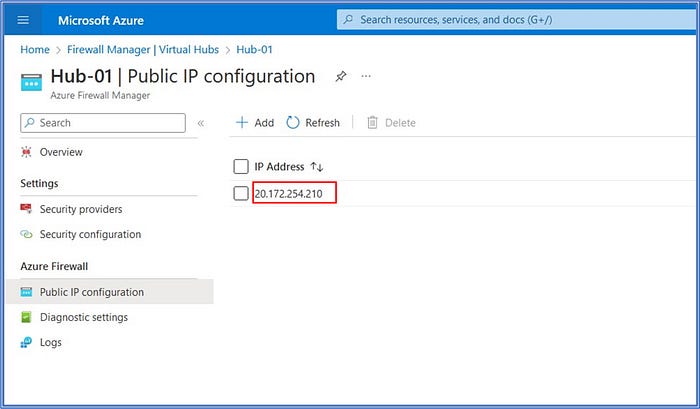Tick the checkbox for 20.172.254.210
Image resolution: width=700 pixels, height=409 pixels.
241,193
